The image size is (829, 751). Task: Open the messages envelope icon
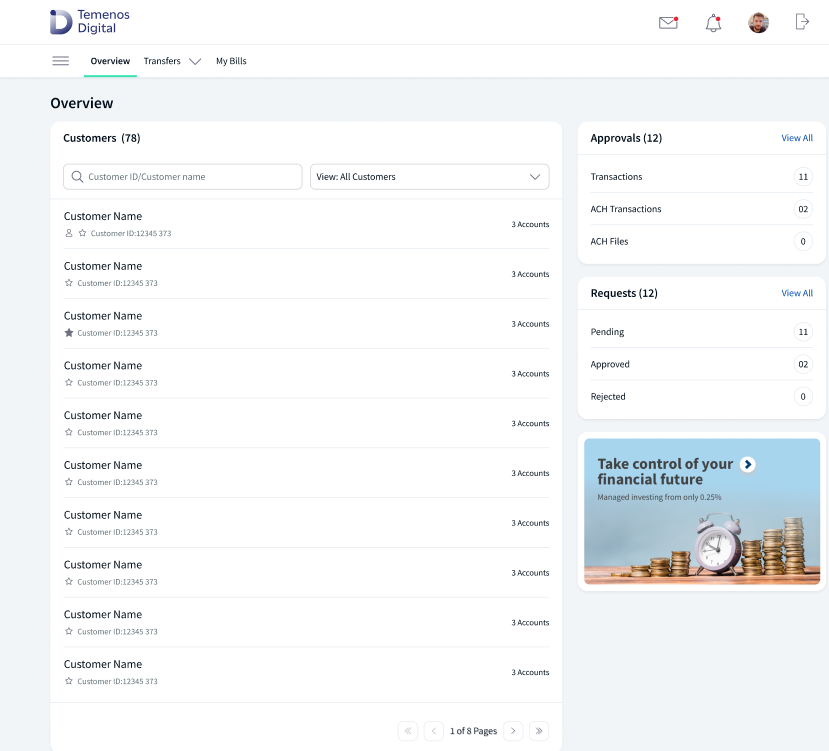(x=668, y=23)
